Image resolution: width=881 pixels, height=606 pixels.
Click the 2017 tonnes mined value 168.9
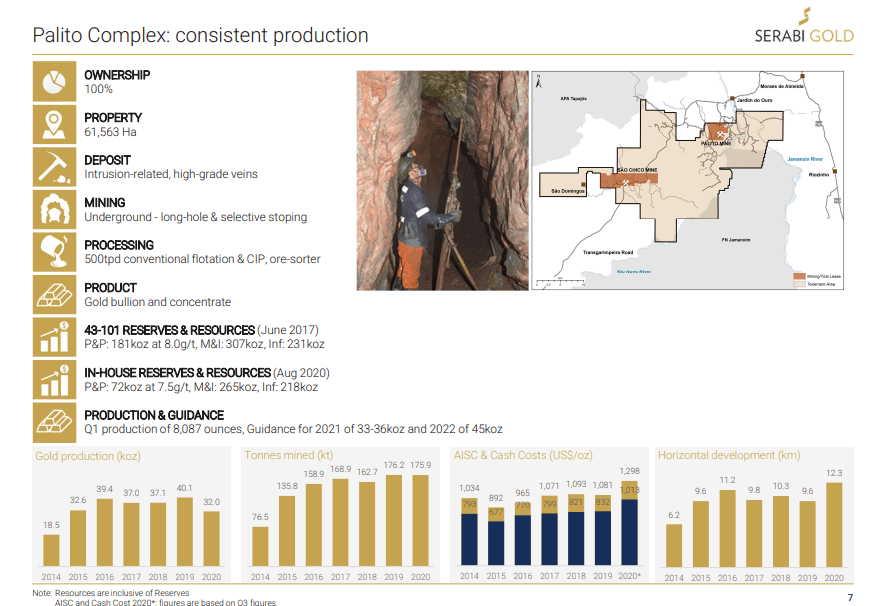[340, 469]
